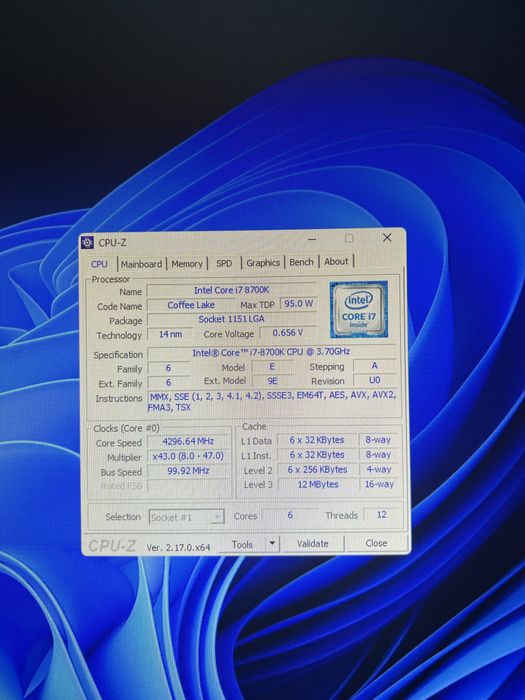This screenshot has width=525, height=700.
Task: Click the Tools button
Action: point(242,544)
